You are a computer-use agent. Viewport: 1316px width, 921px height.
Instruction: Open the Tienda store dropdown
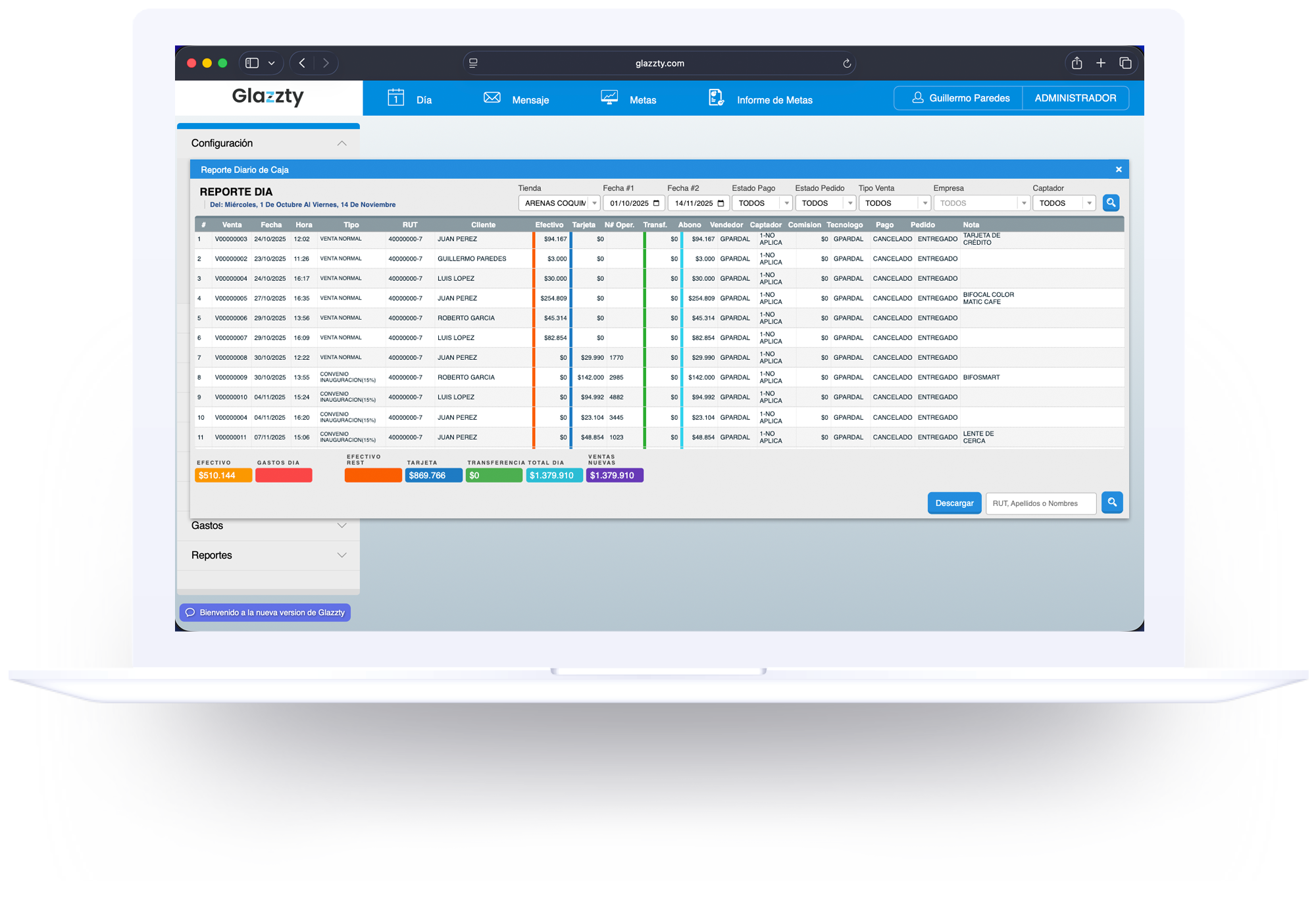[558, 203]
